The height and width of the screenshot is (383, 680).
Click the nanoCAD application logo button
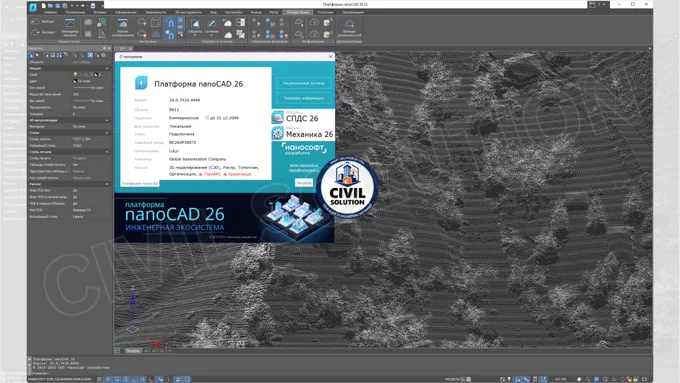point(33,6)
